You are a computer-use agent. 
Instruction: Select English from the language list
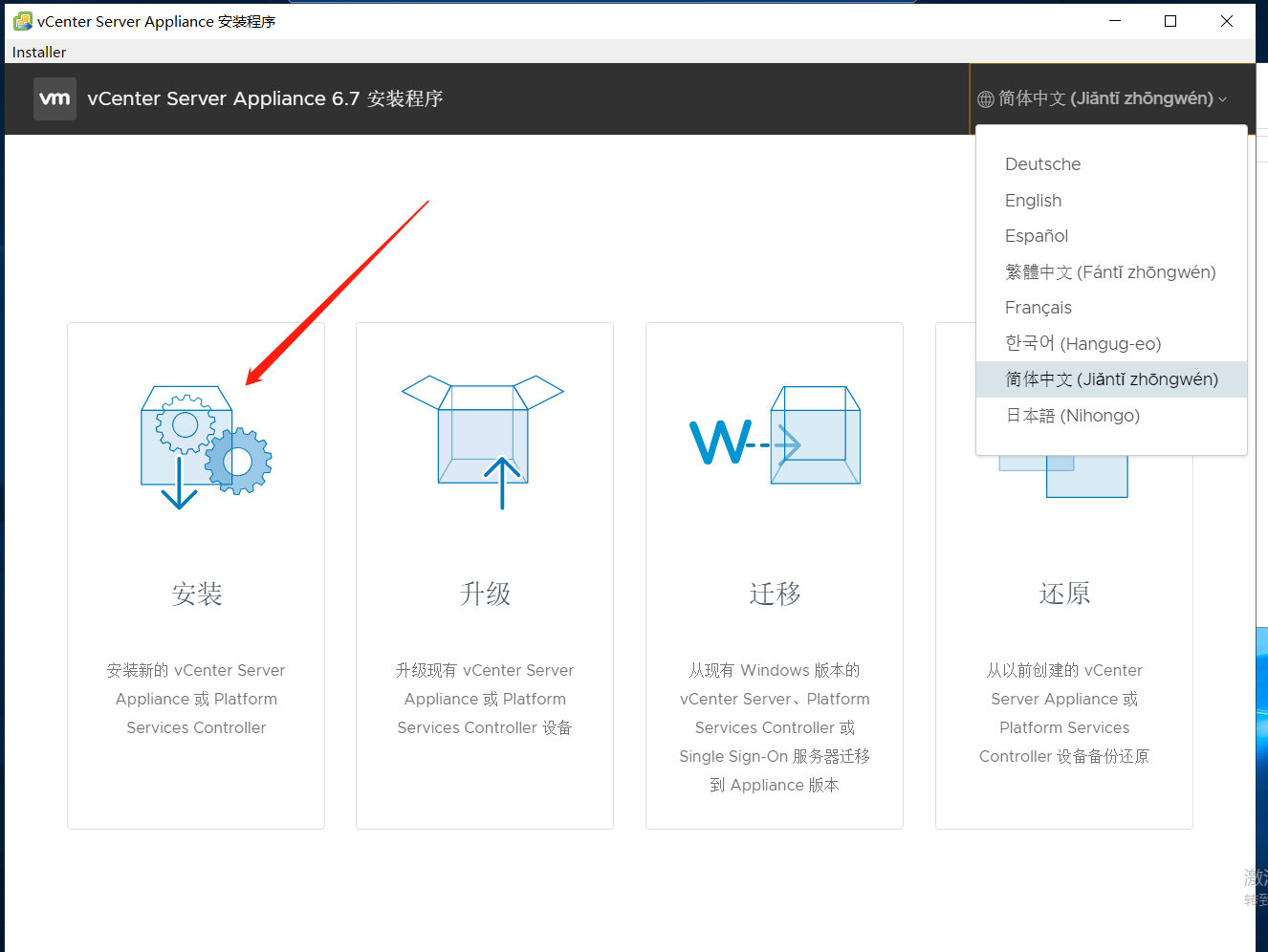(1033, 200)
